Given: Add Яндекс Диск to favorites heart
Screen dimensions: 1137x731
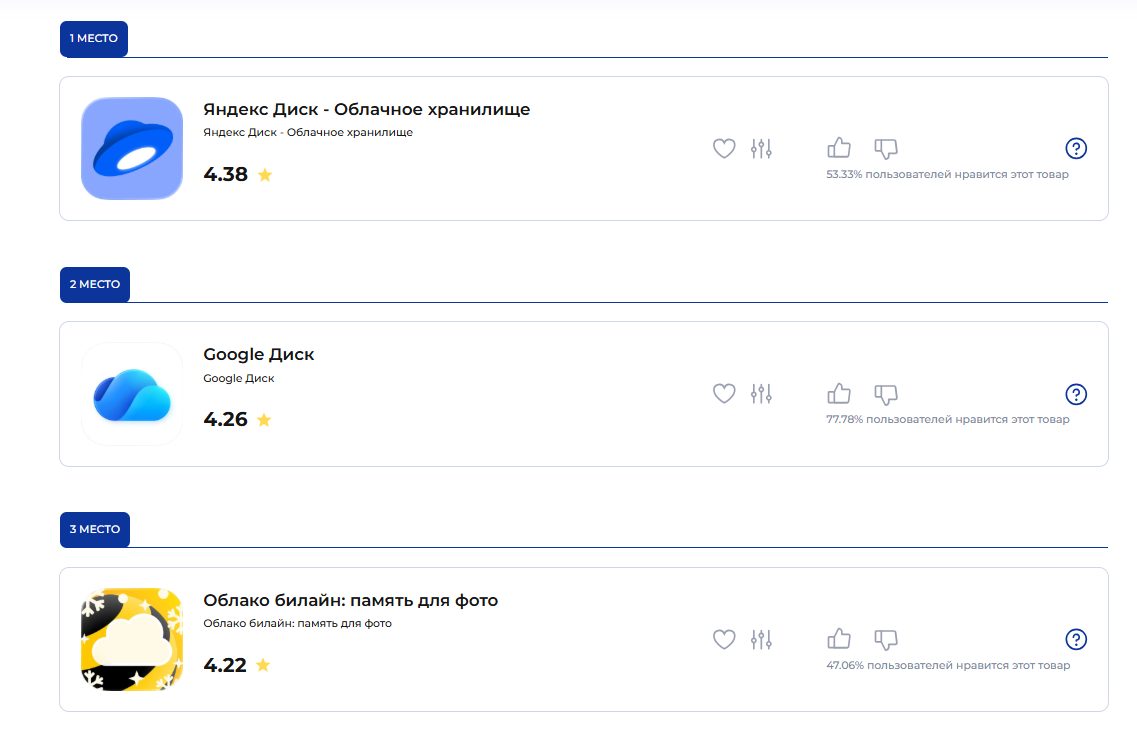Looking at the screenshot, I should (x=724, y=149).
